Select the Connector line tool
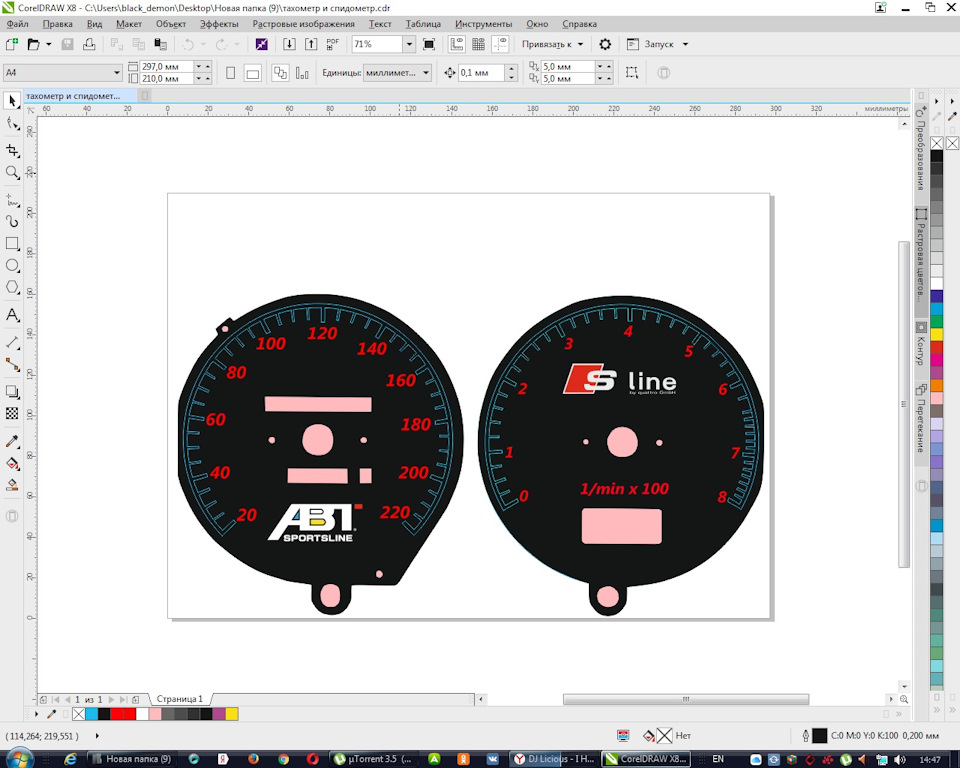 point(12,364)
